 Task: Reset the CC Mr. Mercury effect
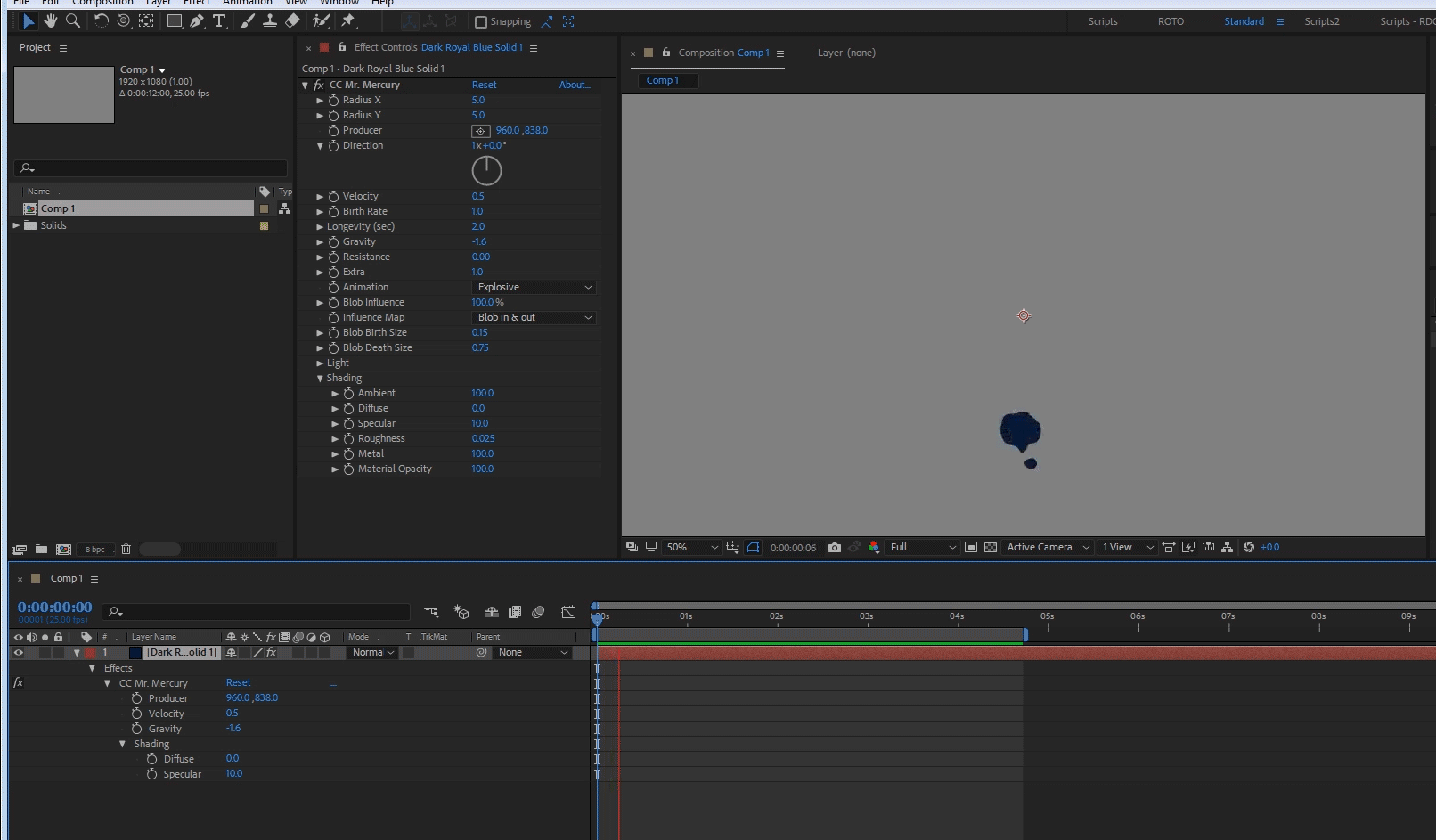(x=484, y=85)
